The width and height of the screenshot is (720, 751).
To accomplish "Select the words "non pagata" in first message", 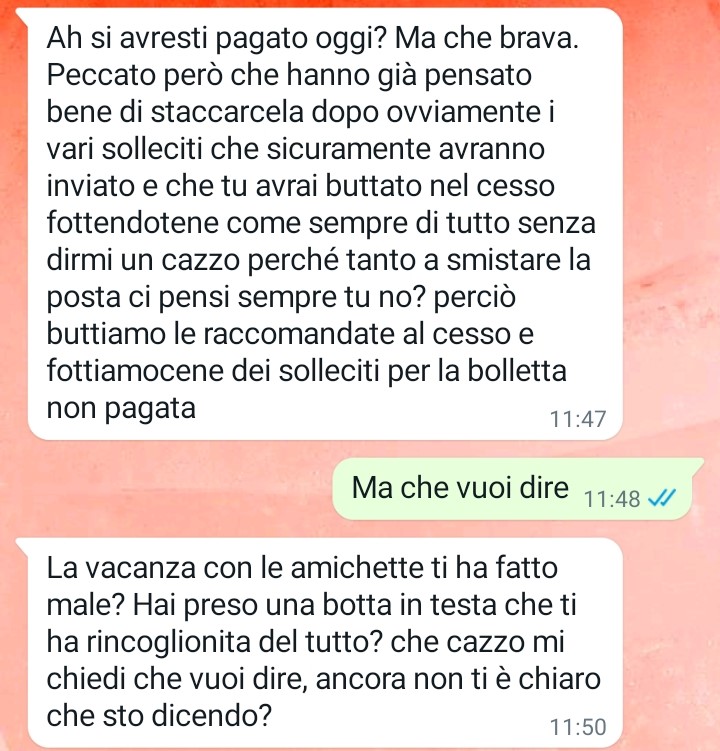I will (121, 409).
